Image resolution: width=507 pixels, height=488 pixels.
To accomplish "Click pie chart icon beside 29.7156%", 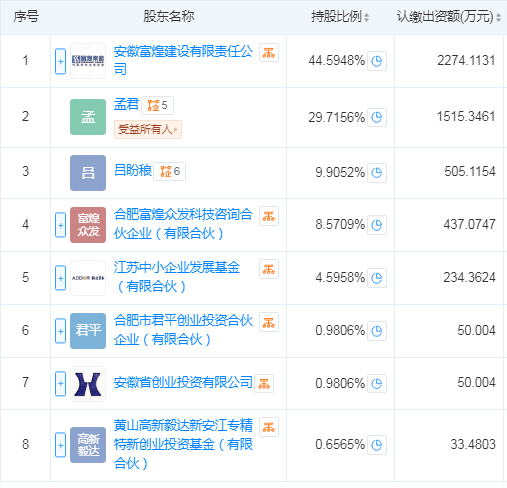I will (377, 117).
